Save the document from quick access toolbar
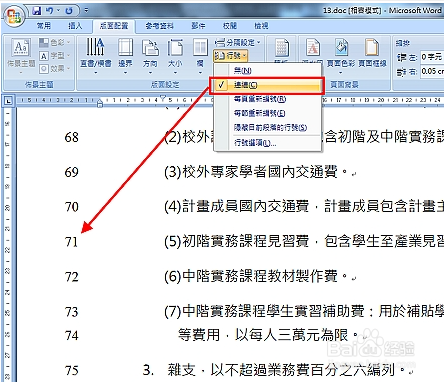 (36, 11)
